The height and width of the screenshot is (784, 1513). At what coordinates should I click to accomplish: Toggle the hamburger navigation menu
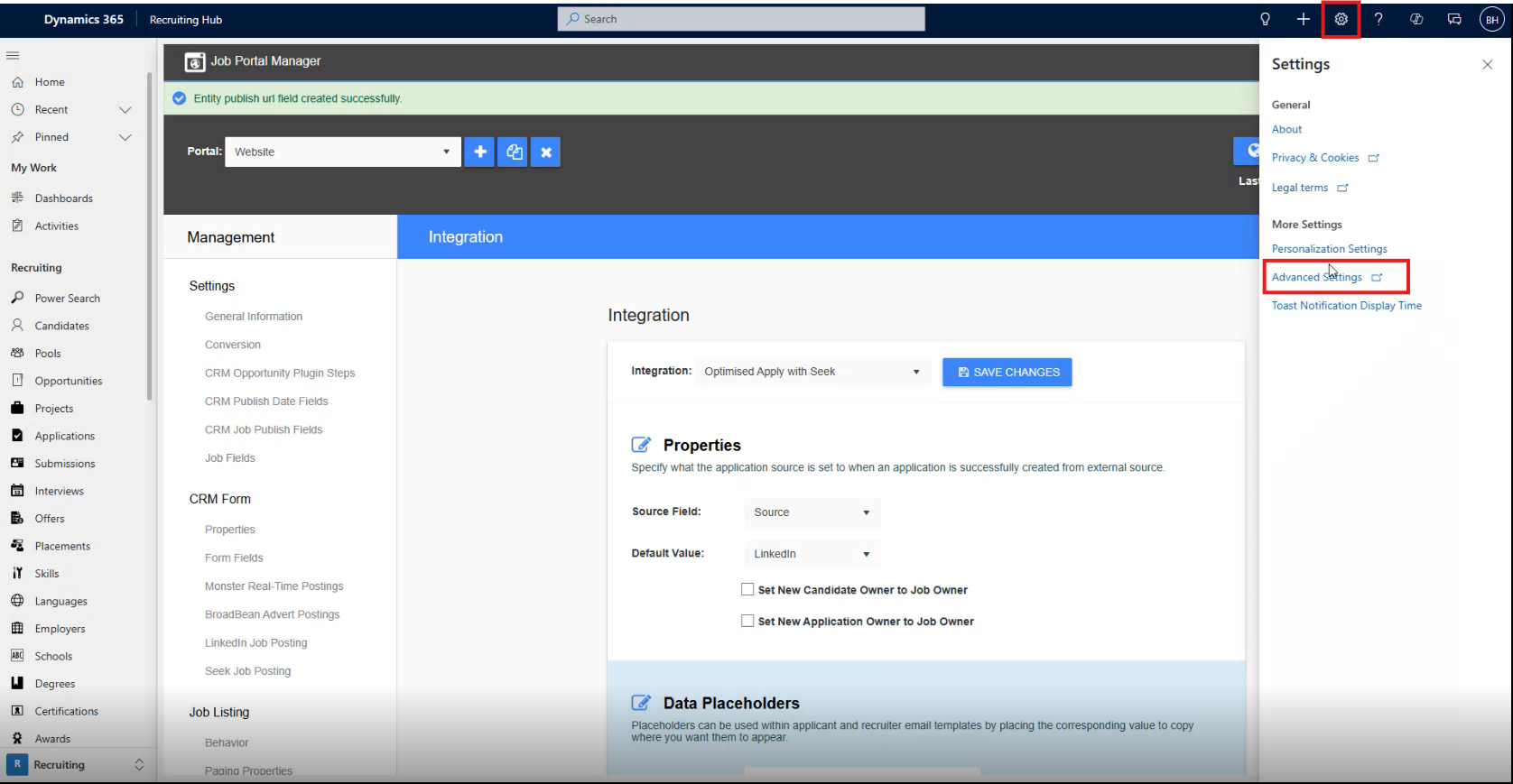[13, 55]
